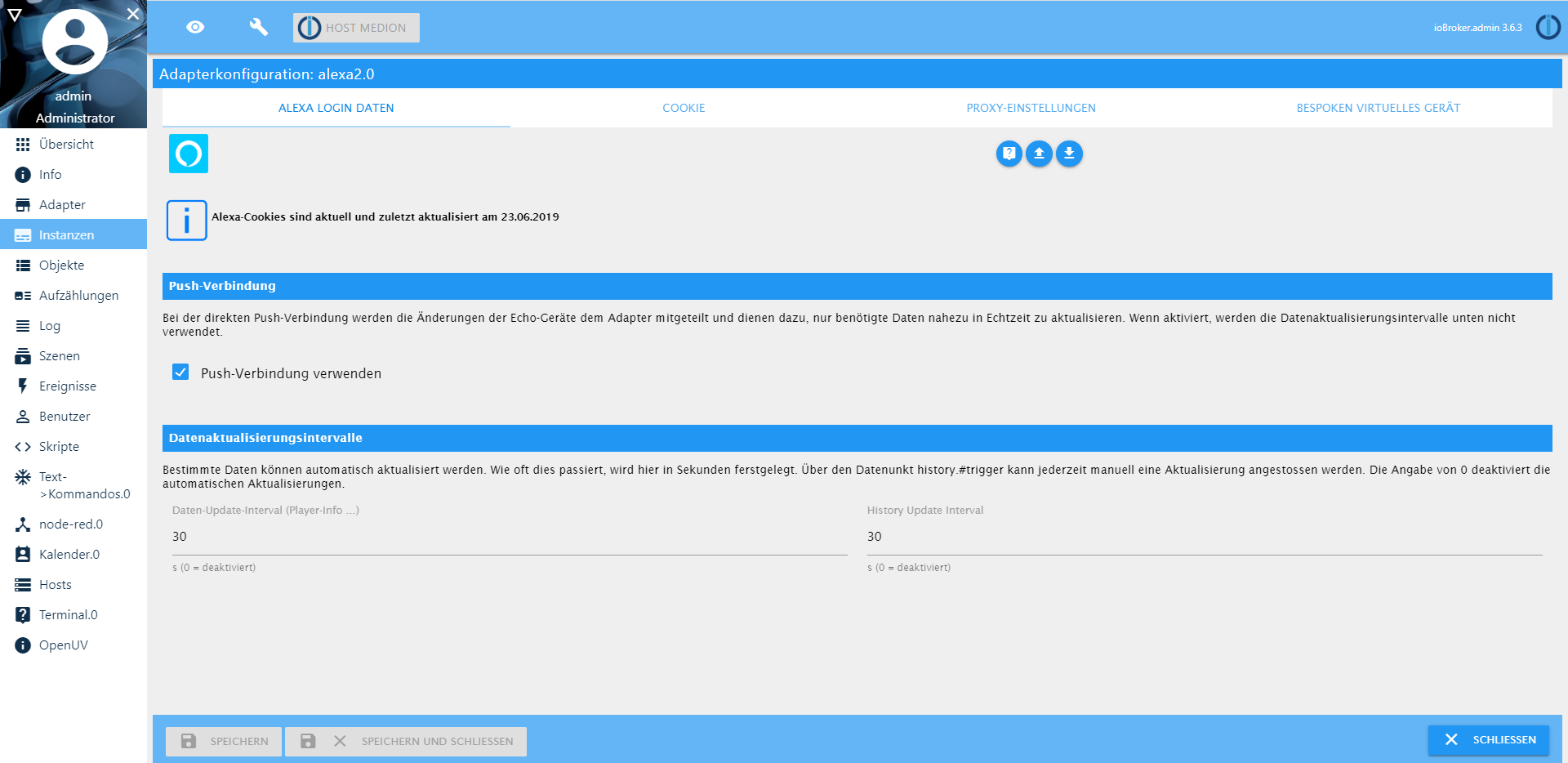Open Info in the sidebar

coord(73,174)
